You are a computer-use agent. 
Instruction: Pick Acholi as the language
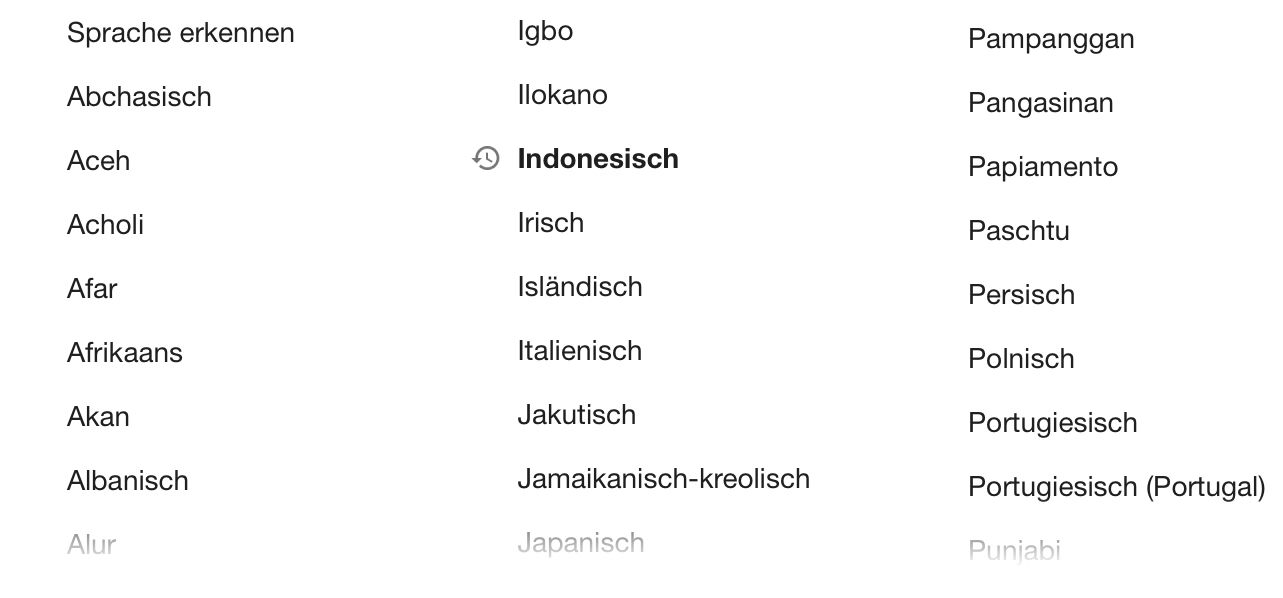point(105,225)
